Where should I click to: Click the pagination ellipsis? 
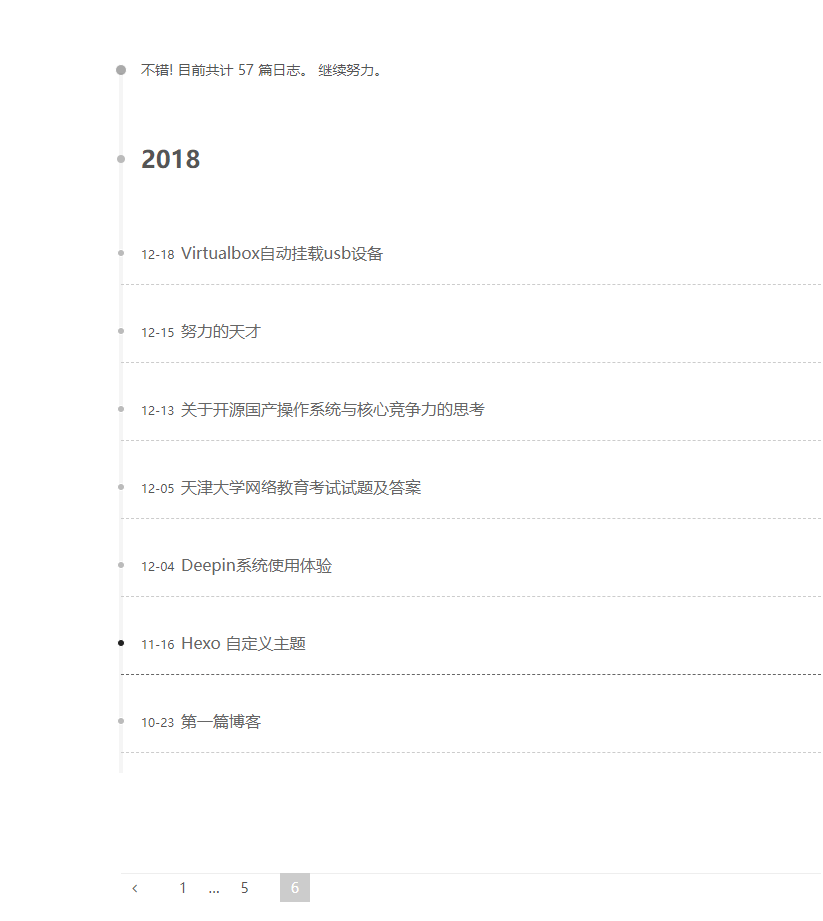click(x=214, y=888)
